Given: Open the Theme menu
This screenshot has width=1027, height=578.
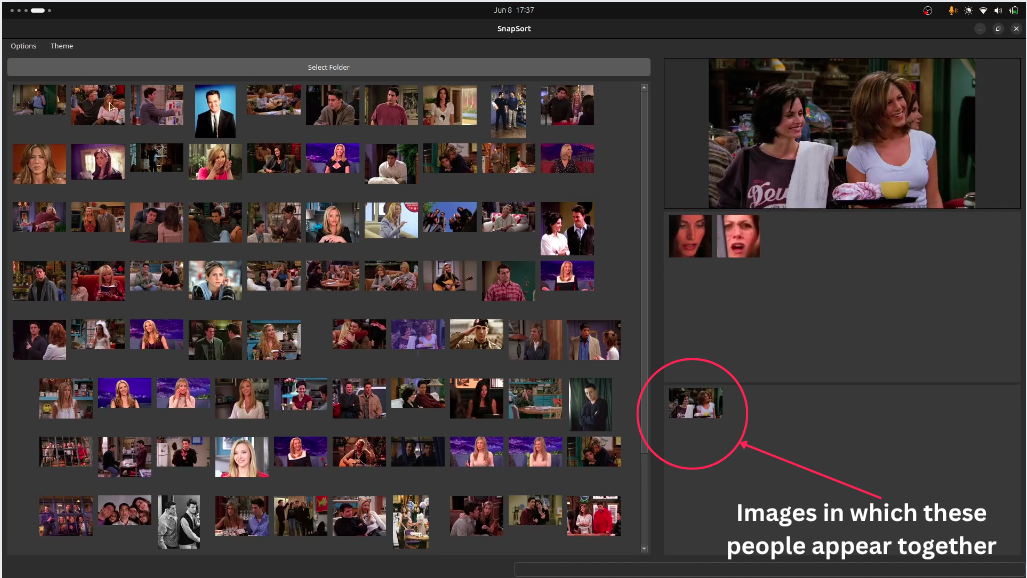Looking at the screenshot, I should pos(62,46).
